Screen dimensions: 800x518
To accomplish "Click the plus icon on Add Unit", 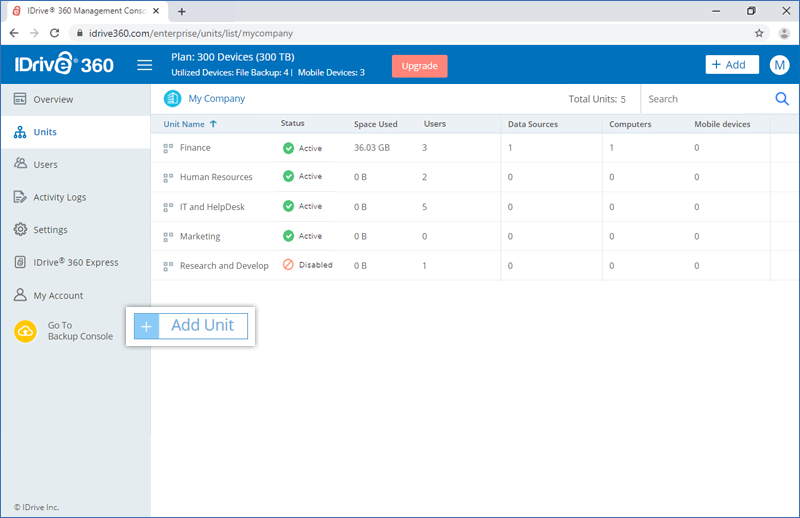I will (x=146, y=326).
